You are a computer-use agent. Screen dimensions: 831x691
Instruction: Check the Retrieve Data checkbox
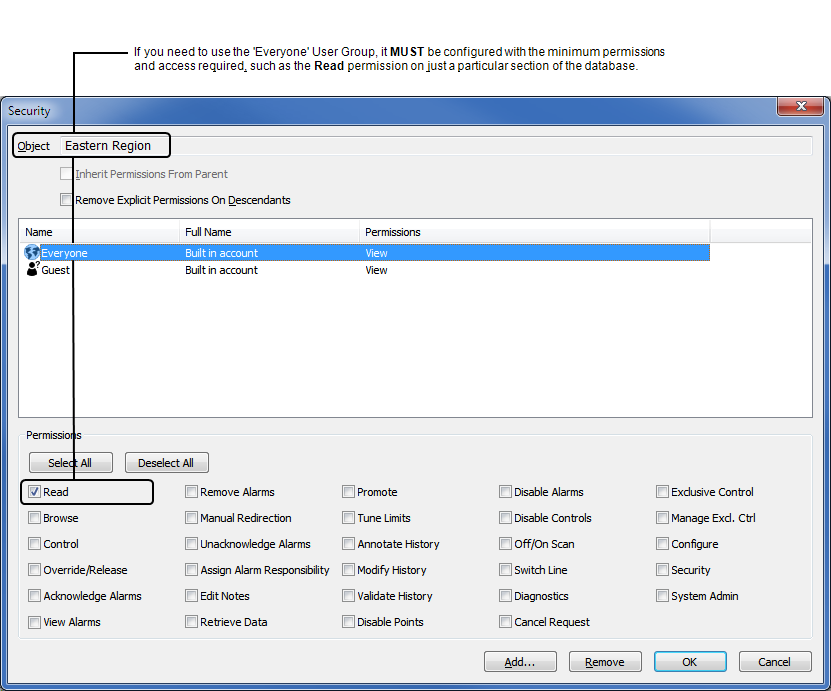coord(192,622)
